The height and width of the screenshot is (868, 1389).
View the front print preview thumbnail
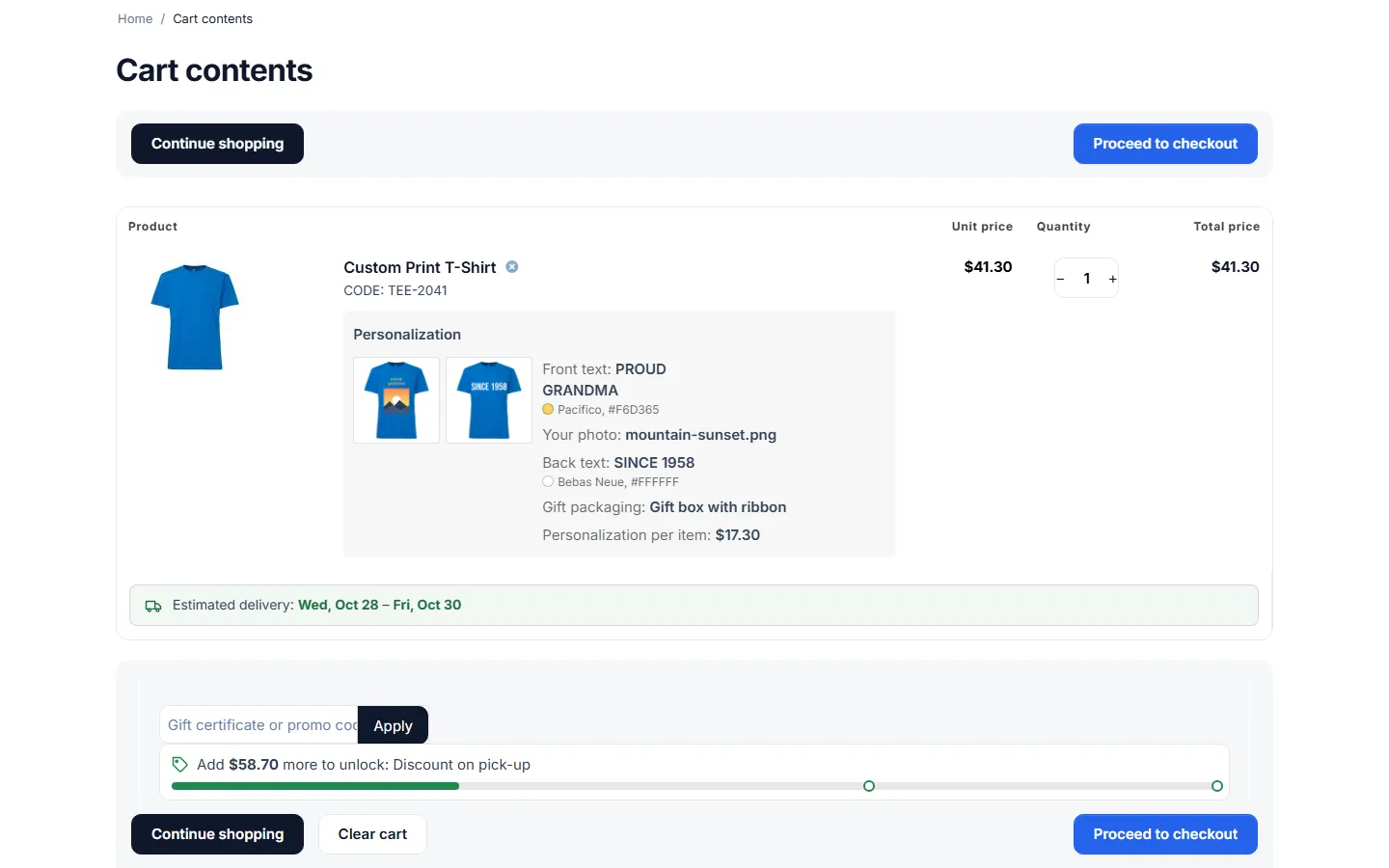pos(396,400)
